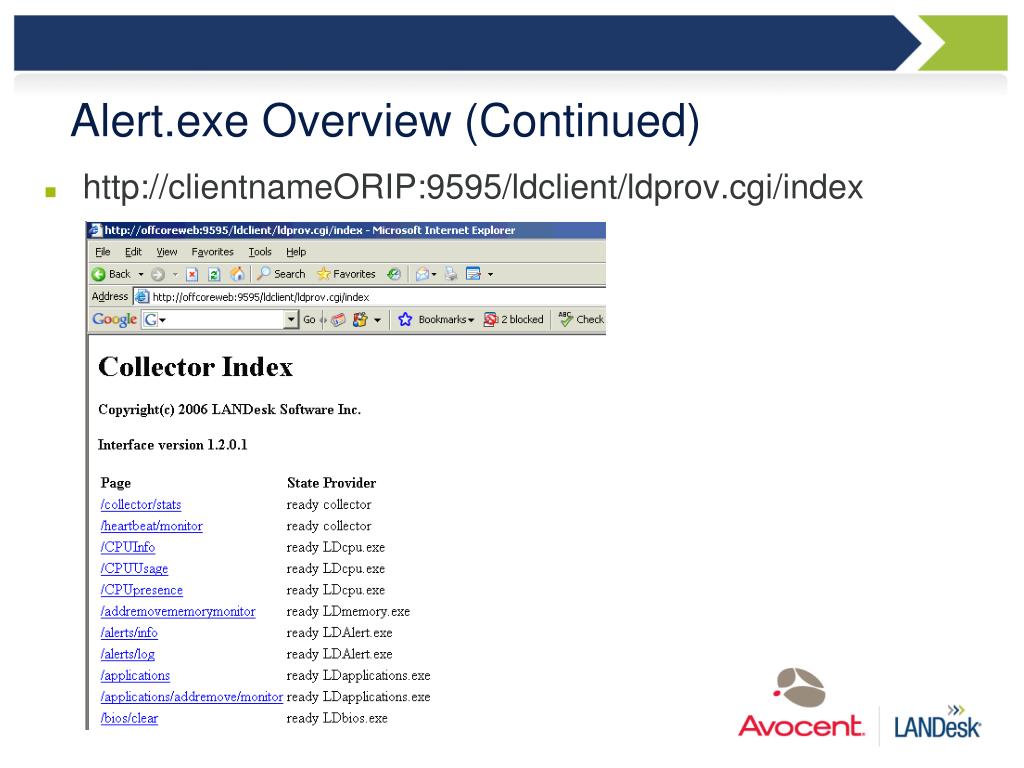This screenshot has height=768, width=1024.
Task: Expand the Edit page dropdown arrow
Action: pos(490,275)
